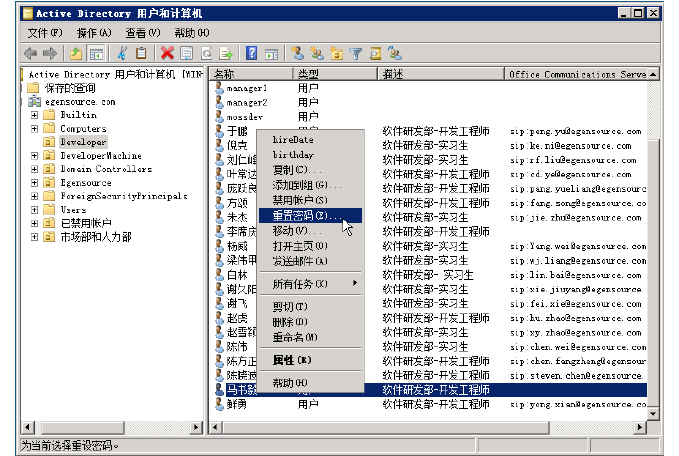The image size is (679, 456).
Task: Expand the Domain Controllers container
Action: click(x=34, y=170)
